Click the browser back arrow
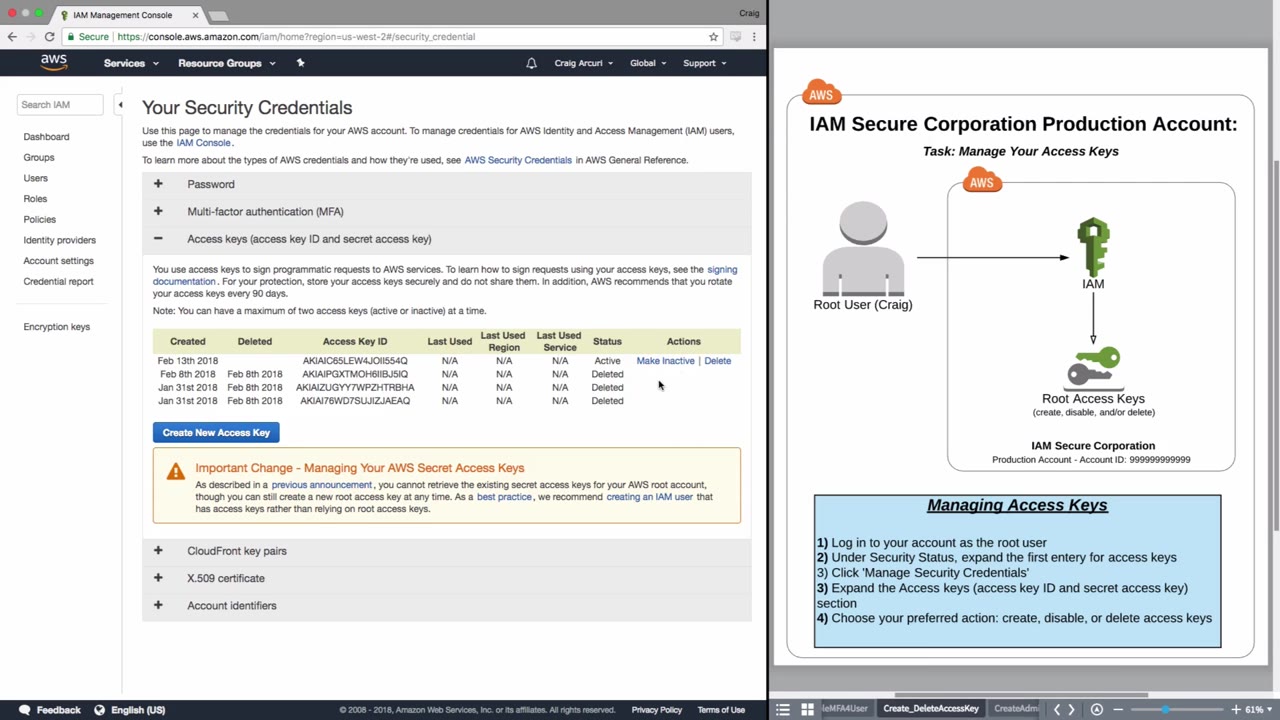The height and width of the screenshot is (720, 1280). 12,37
